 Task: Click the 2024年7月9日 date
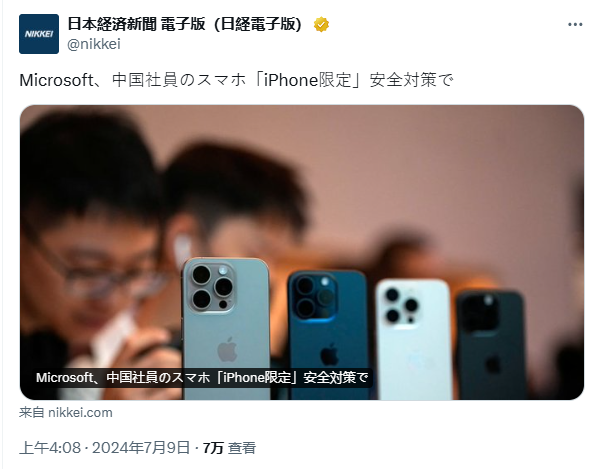pyautogui.click(x=141, y=448)
